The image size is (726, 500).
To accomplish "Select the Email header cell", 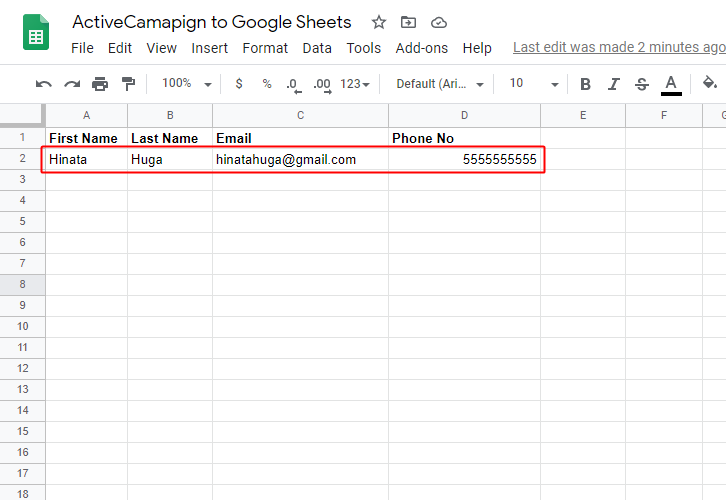I will click(x=300, y=138).
